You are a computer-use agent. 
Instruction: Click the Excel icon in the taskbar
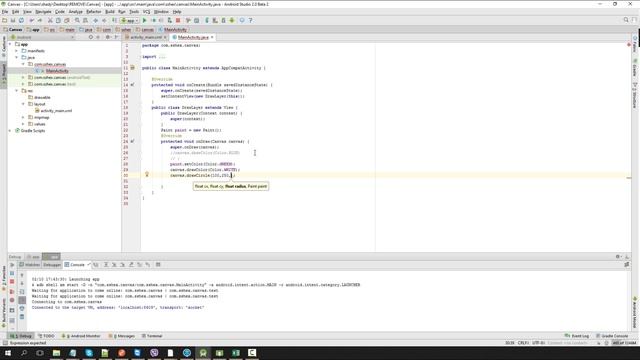236,353
